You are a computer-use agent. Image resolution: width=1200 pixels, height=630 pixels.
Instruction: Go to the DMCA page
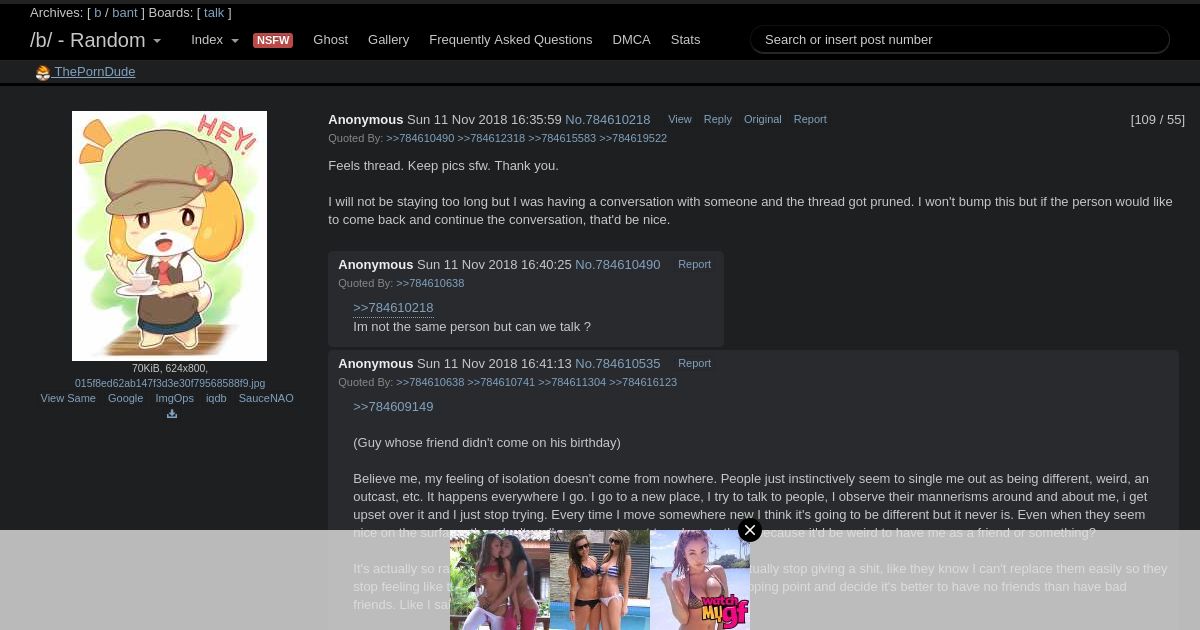(631, 40)
